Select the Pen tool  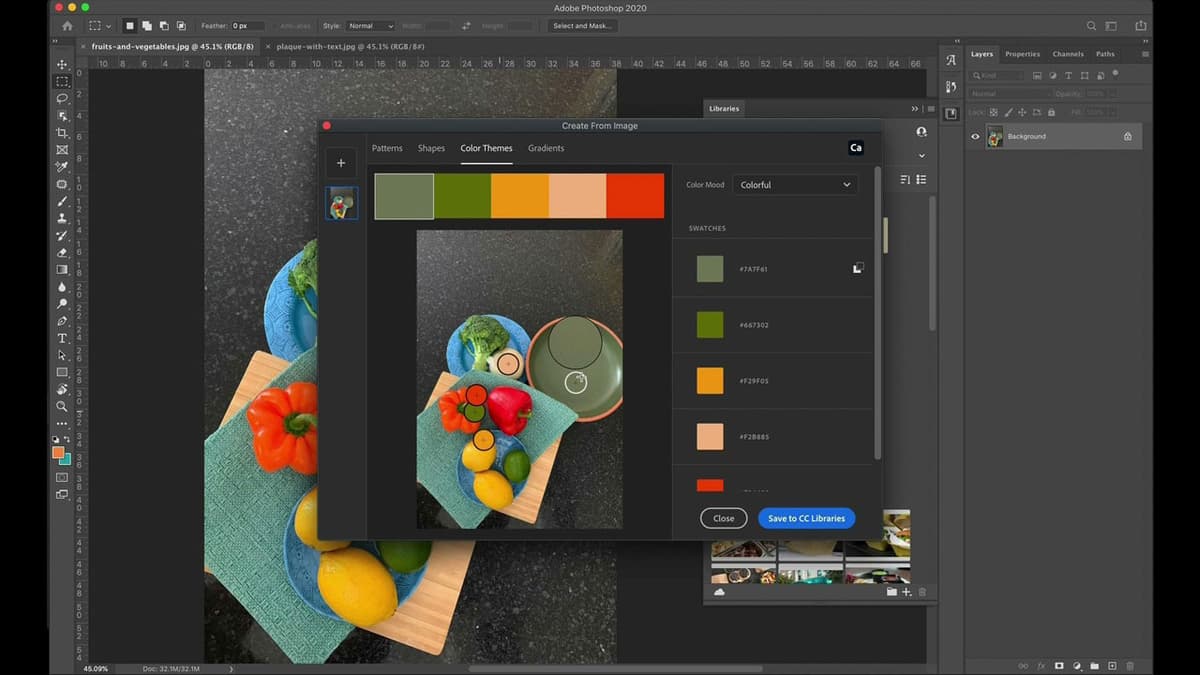[61, 319]
